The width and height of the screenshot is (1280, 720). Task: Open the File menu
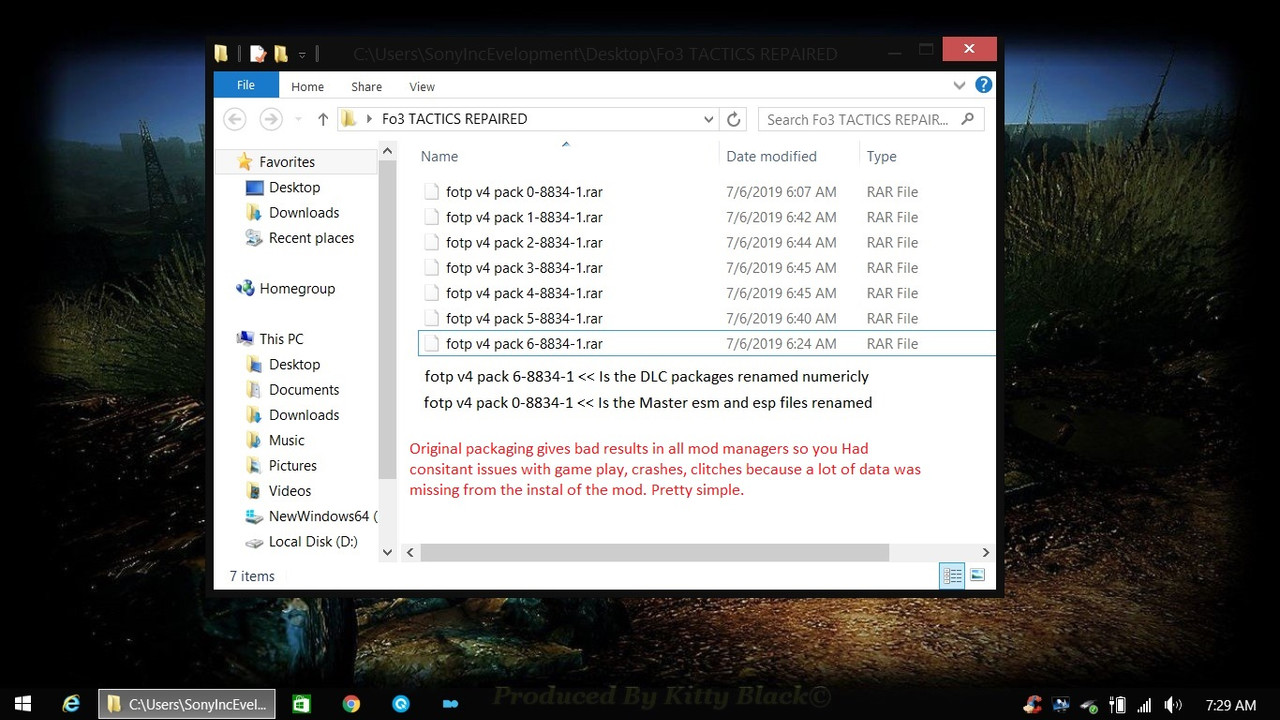tap(246, 85)
